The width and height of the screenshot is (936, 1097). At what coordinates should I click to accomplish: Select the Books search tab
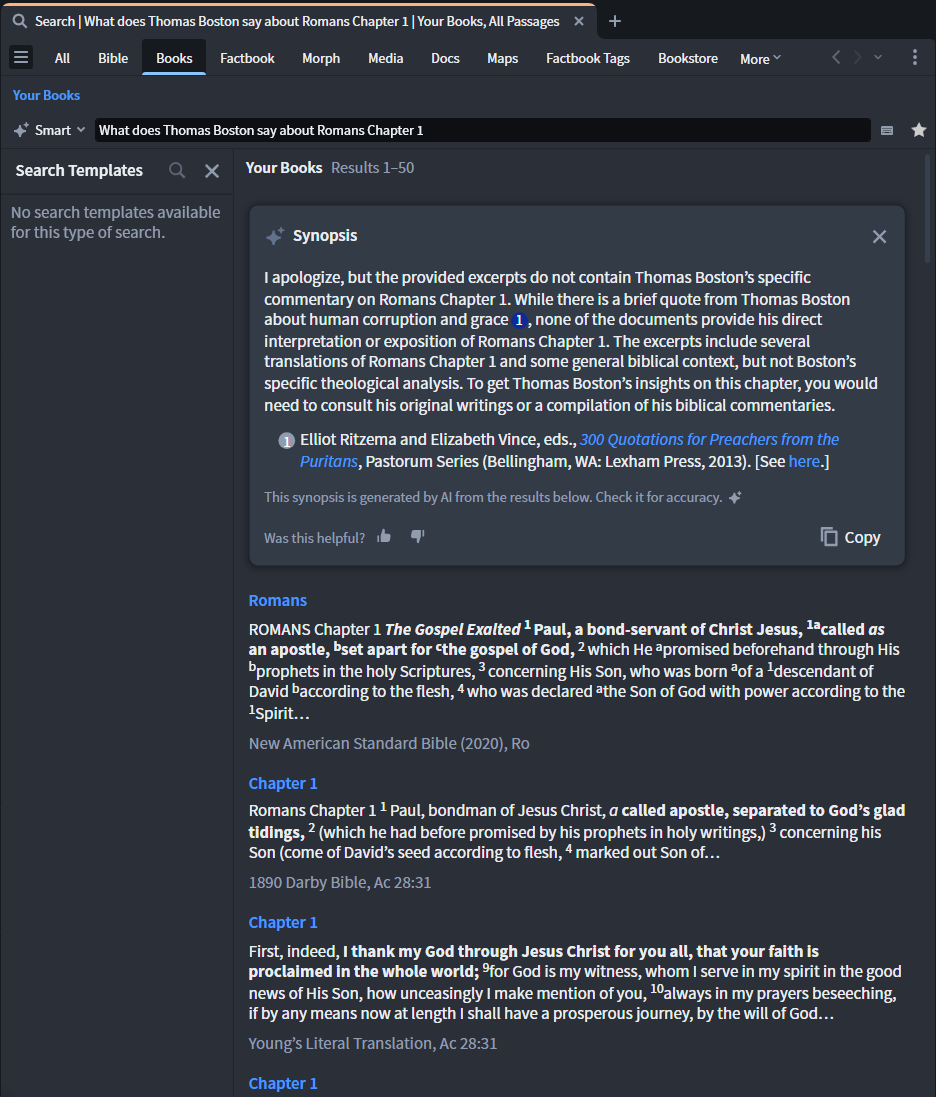tap(174, 58)
